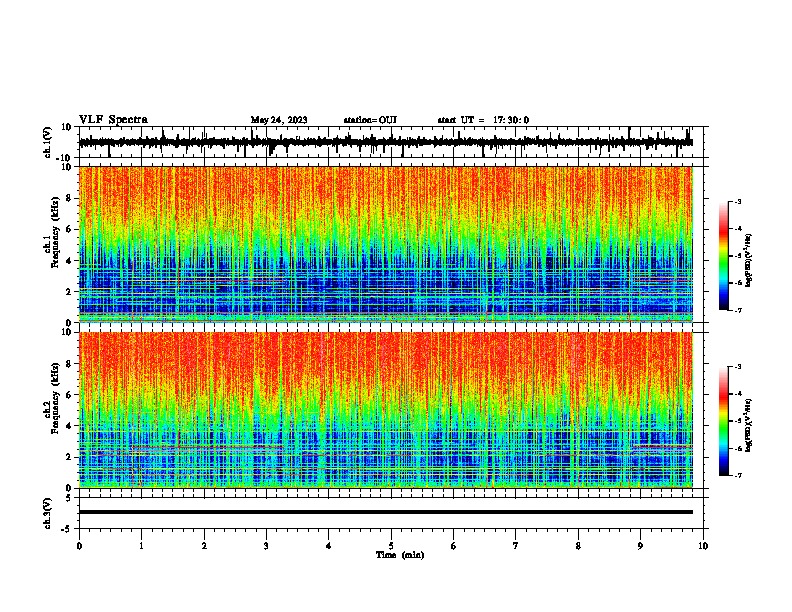
Task: Click the "10" at time axis end
Action: coord(703,546)
